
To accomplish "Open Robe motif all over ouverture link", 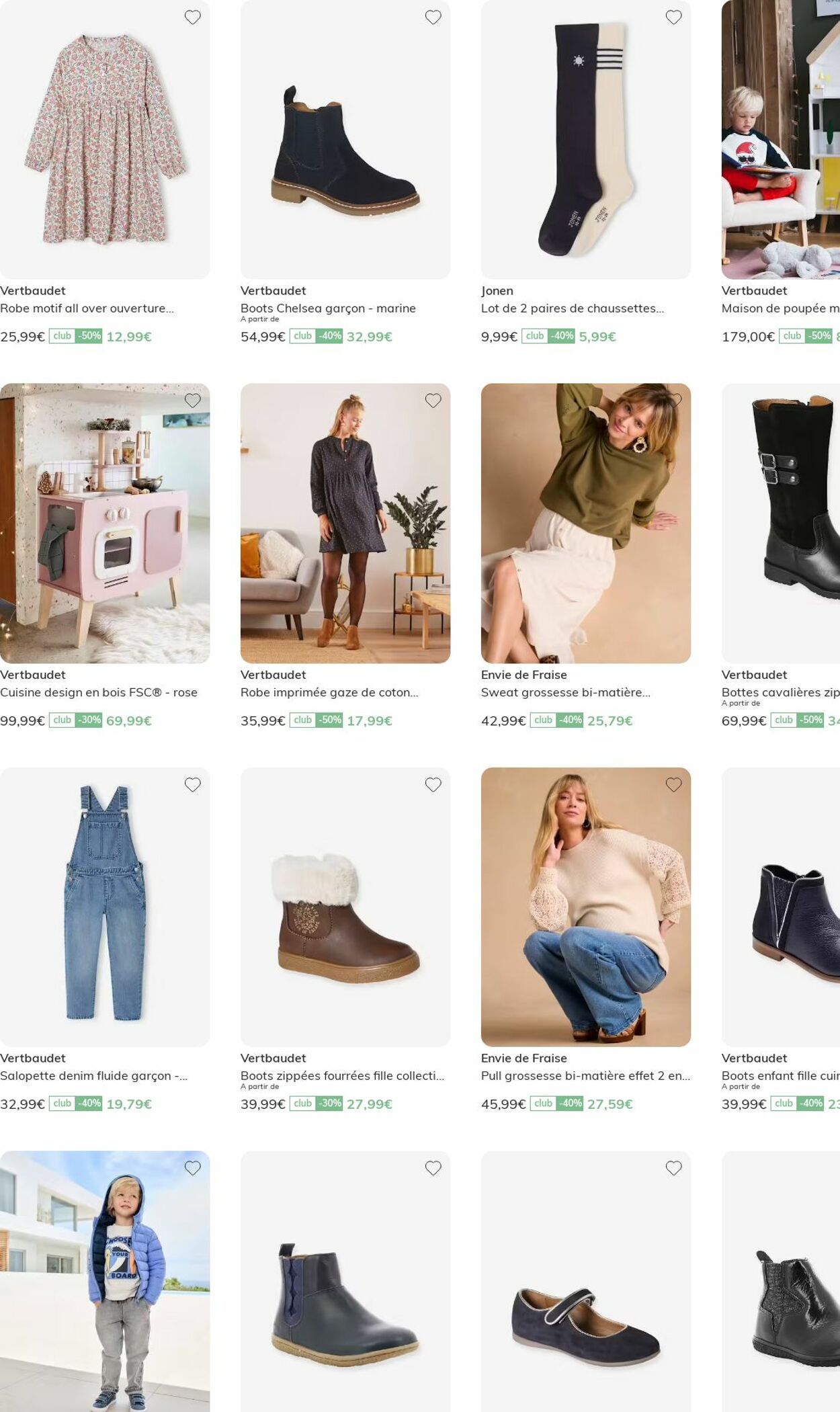I will tap(87, 308).
